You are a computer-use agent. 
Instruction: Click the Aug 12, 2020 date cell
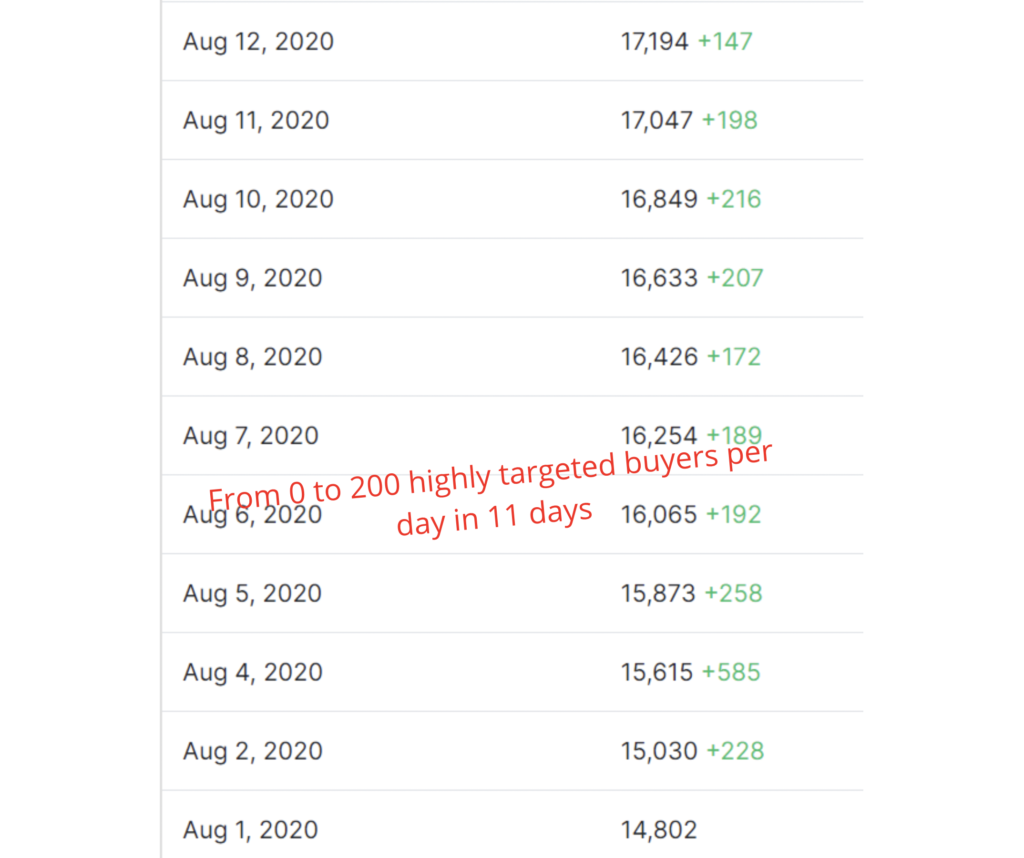258,42
